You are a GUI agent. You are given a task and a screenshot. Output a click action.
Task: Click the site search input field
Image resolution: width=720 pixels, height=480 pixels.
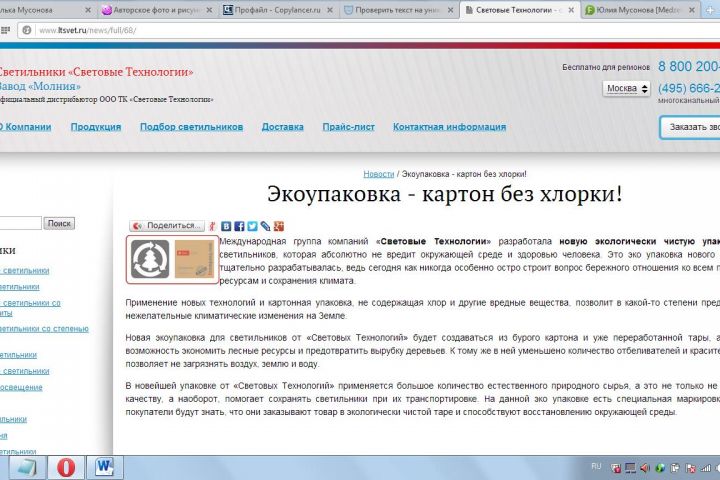point(20,224)
